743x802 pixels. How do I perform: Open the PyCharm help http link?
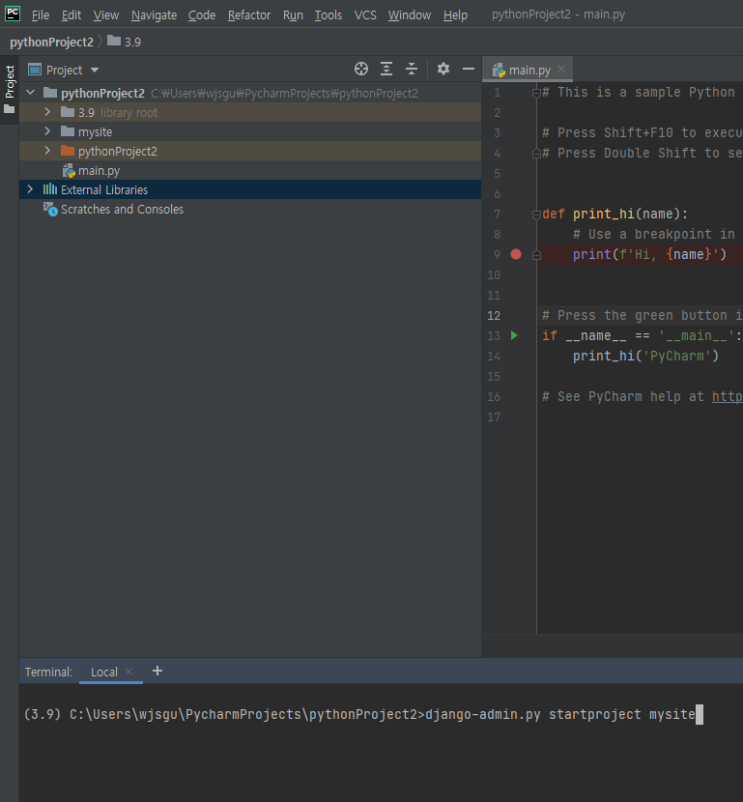(727, 397)
